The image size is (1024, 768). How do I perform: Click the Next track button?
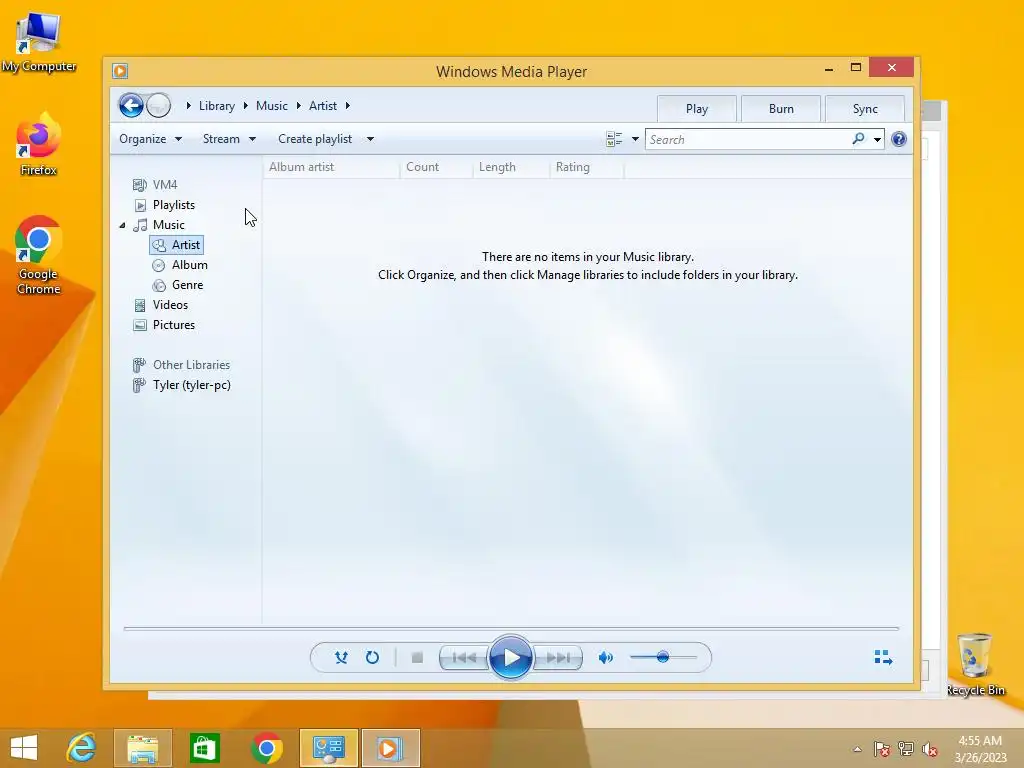tap(558, 658)
